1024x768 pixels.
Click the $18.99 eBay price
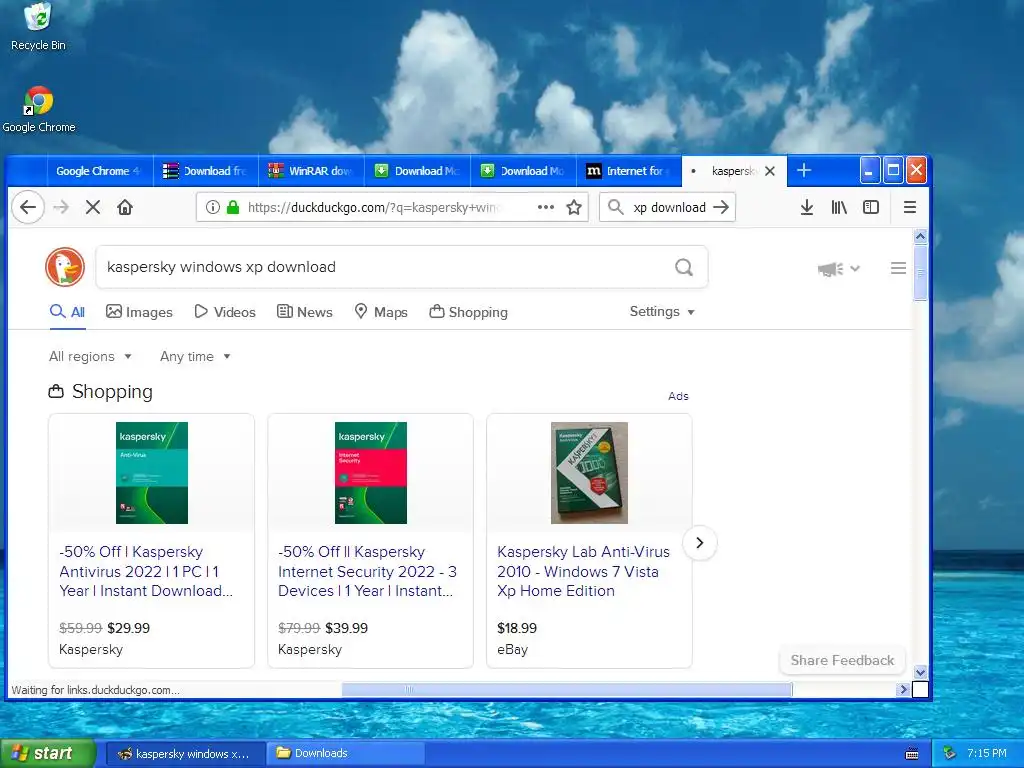point(517,628)
